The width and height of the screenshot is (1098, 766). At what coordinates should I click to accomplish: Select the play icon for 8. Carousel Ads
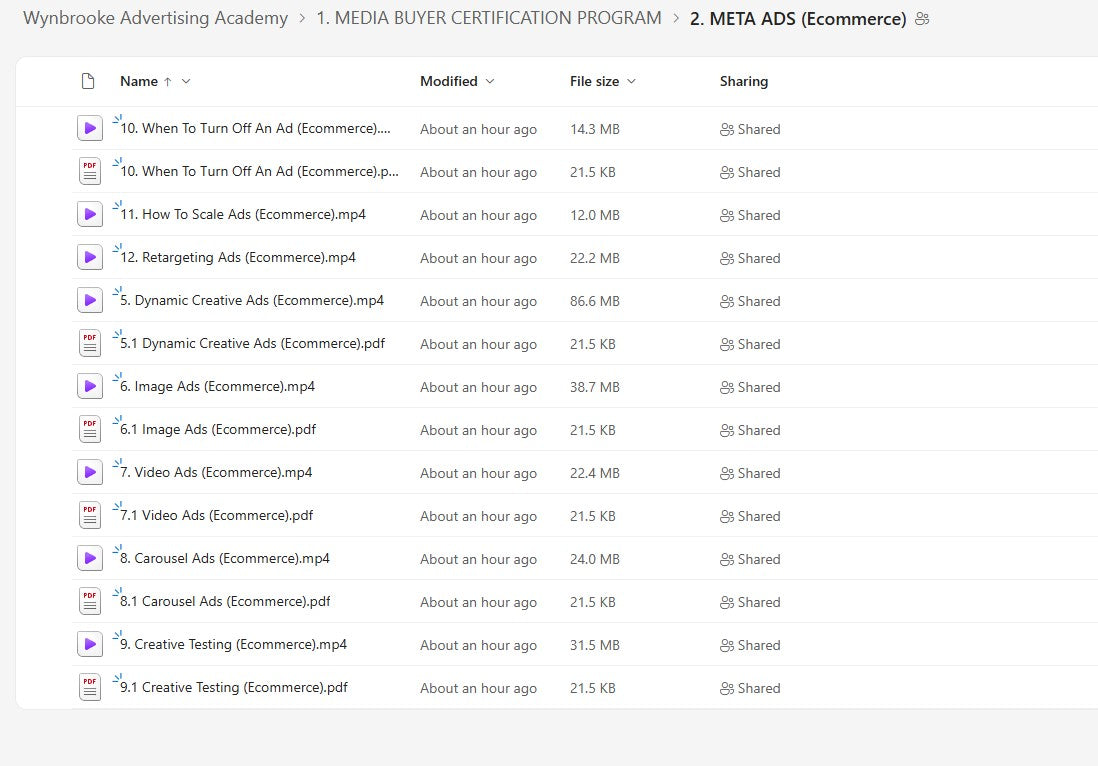point(90,557)
